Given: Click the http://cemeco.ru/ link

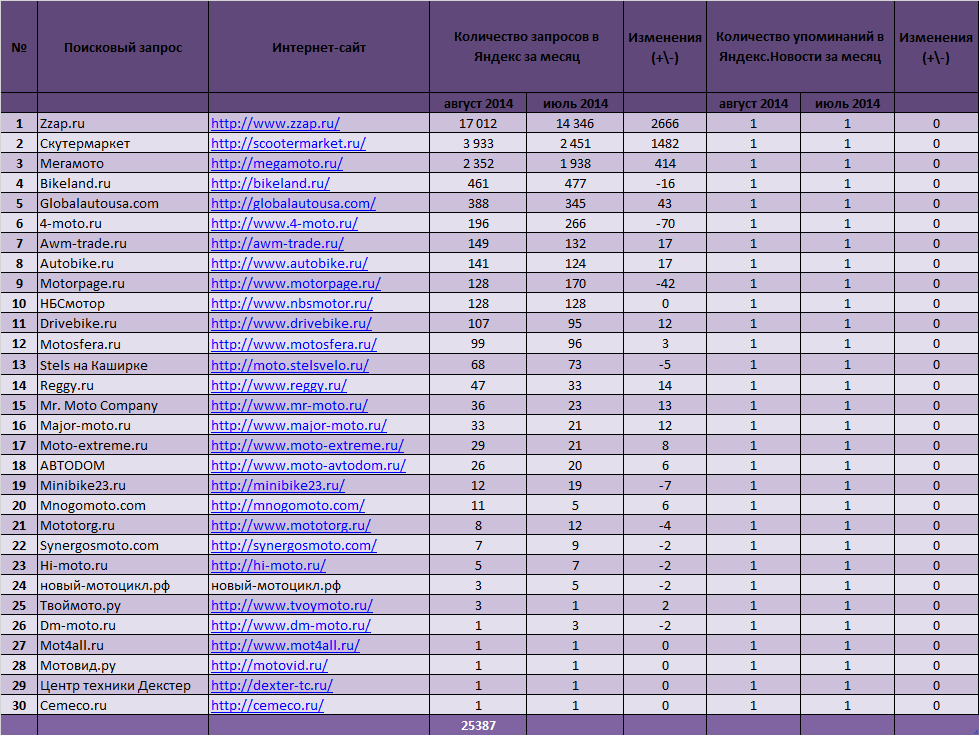Looking at the screenshot, I should [267, 705].
